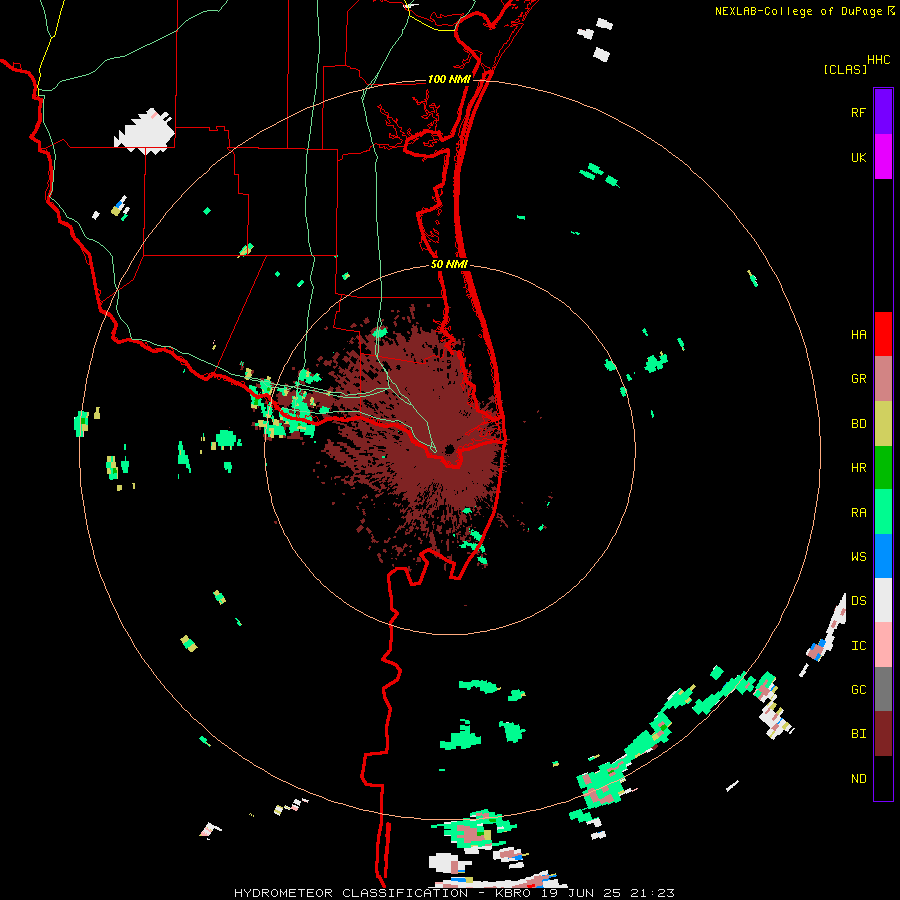Click the UK legend label
Screen dimensions: 900x900
(x=858, y=157)
